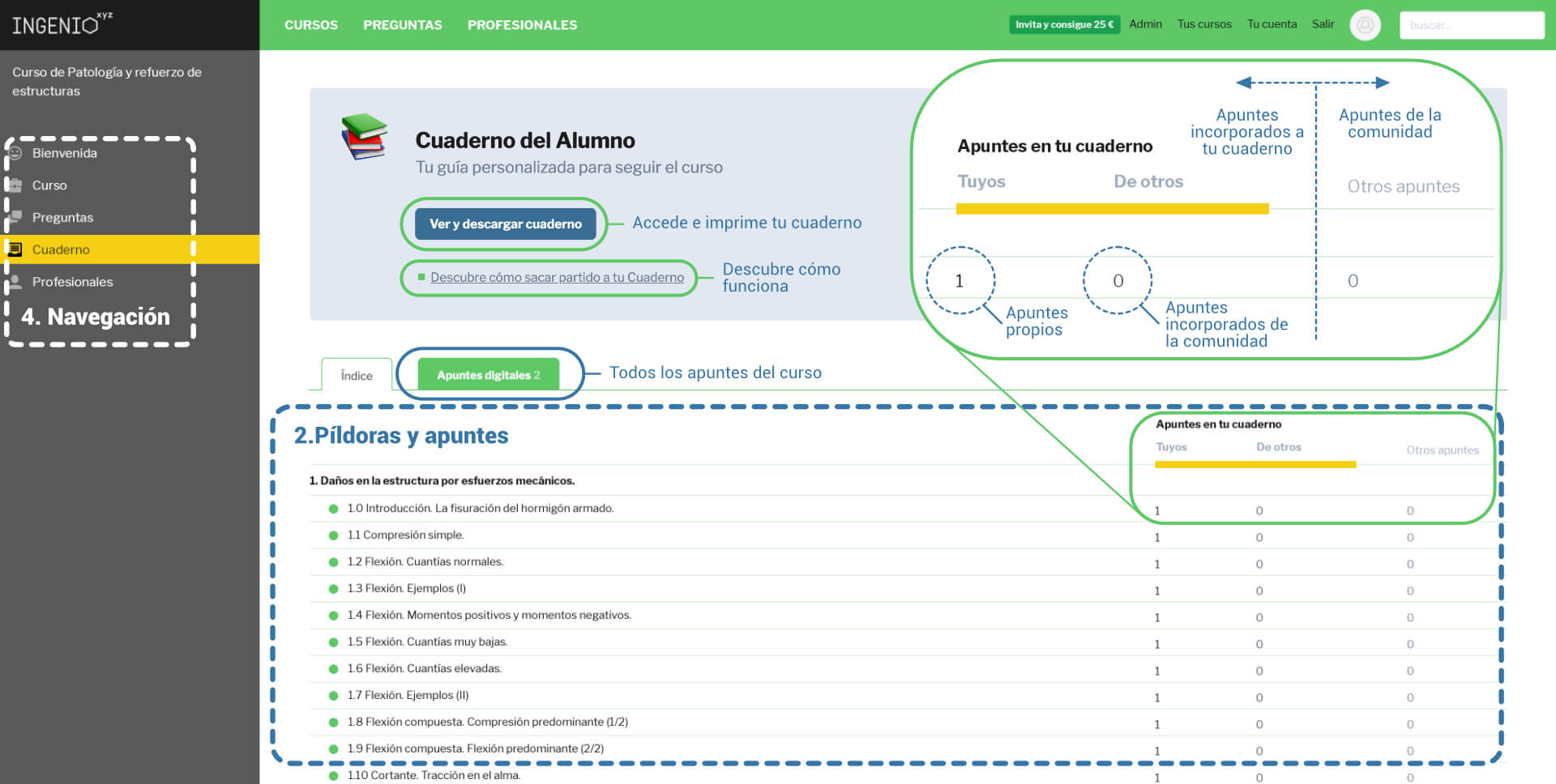The height and width of the screenshot is (784, 1556).
Task: Click the Cuaderno notebook icon in sidebar
Action: tap(15, 249)
